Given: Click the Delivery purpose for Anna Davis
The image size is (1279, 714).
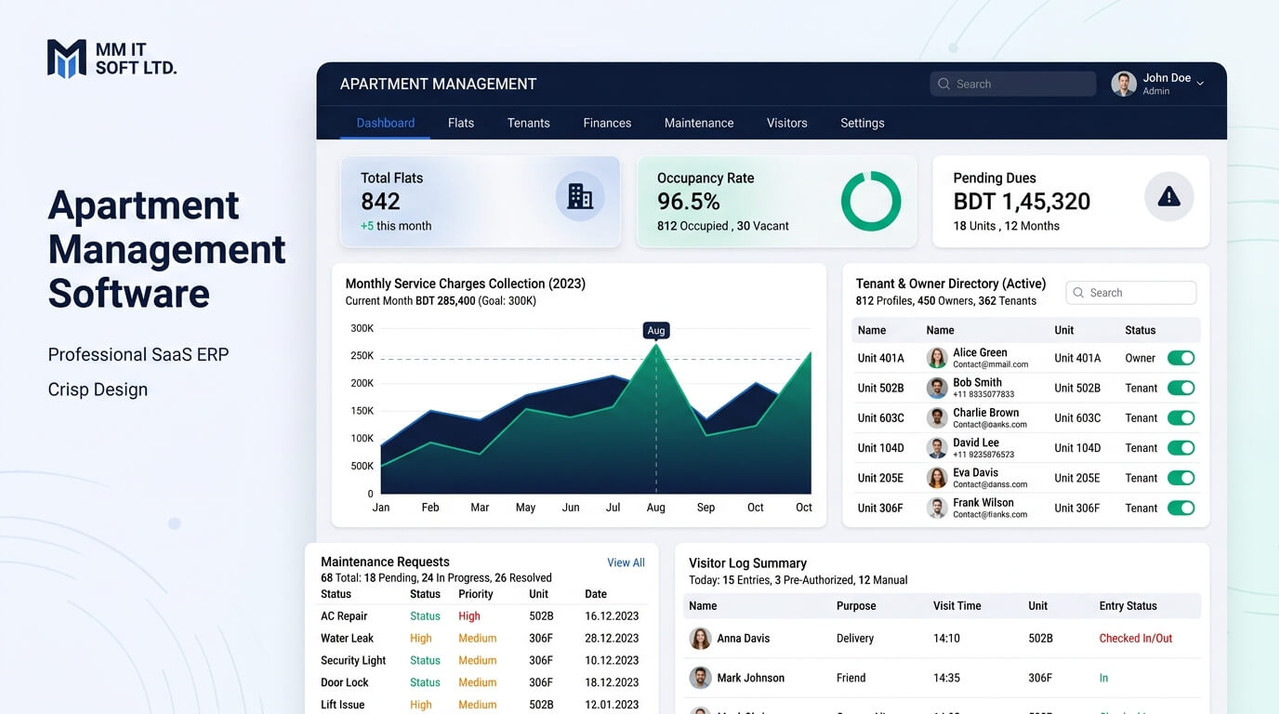Looking at the screenshot, I should [x=855, y=638].
